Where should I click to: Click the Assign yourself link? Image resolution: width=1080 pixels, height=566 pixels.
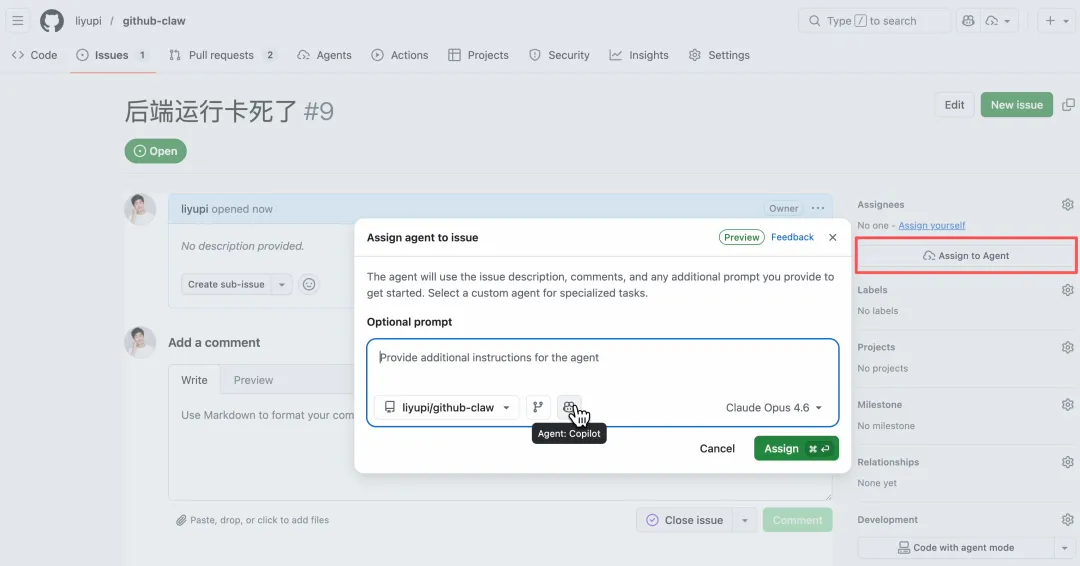click(x=931, y=226)
